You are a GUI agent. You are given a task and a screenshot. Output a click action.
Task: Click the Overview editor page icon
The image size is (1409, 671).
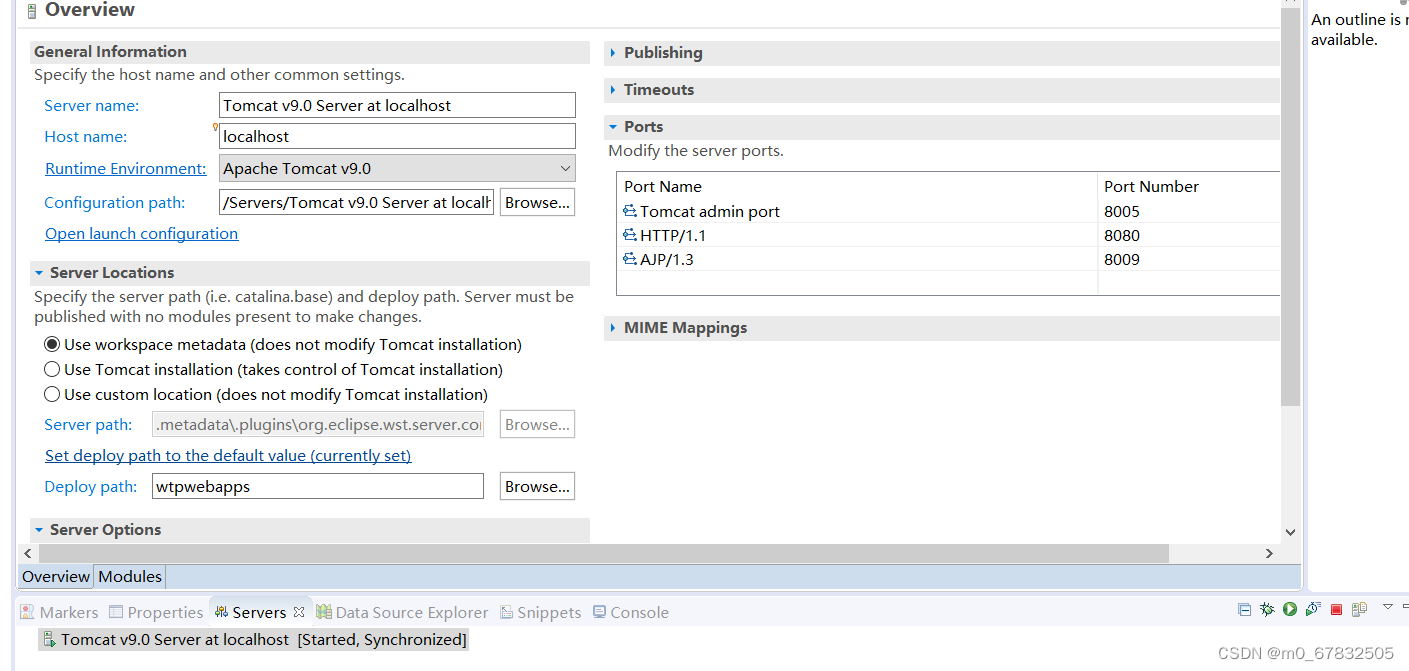(x=32, y=11)
